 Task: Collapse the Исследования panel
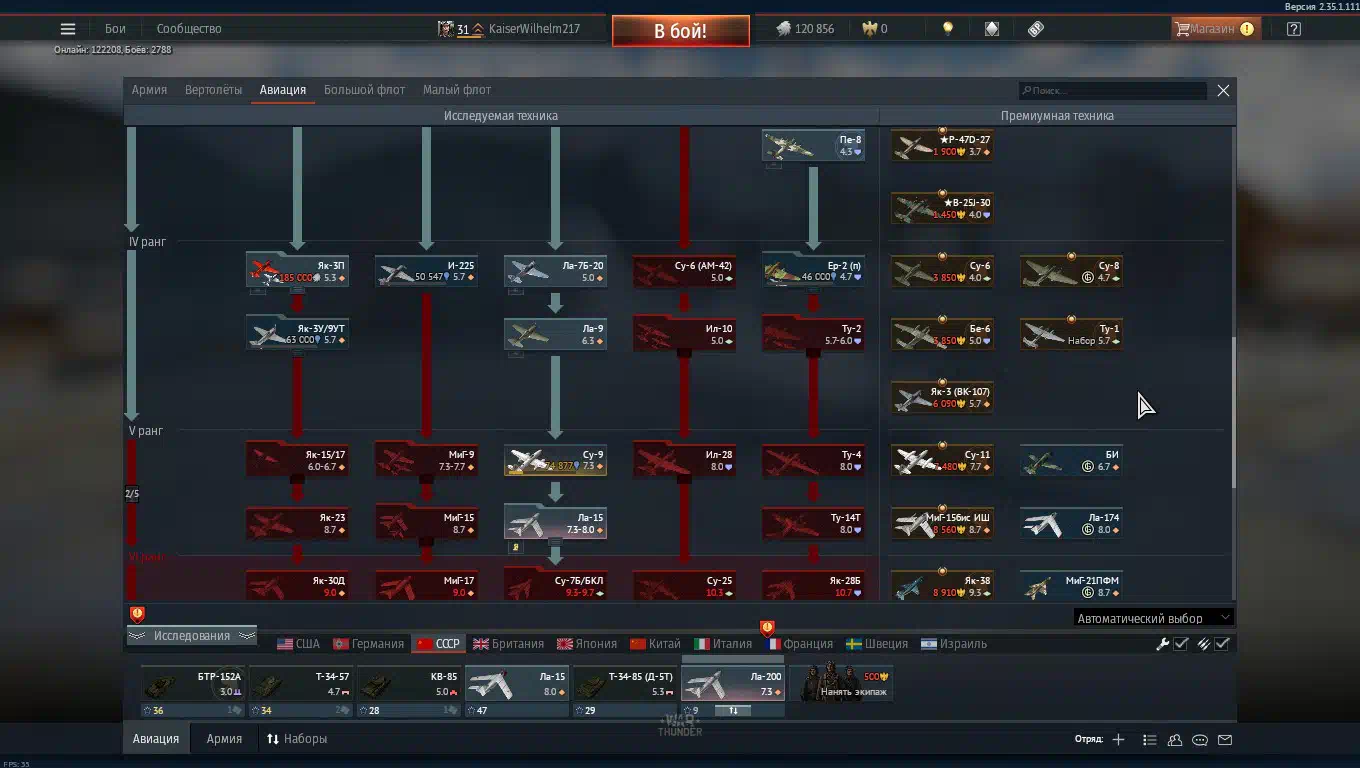click(192, 636)
